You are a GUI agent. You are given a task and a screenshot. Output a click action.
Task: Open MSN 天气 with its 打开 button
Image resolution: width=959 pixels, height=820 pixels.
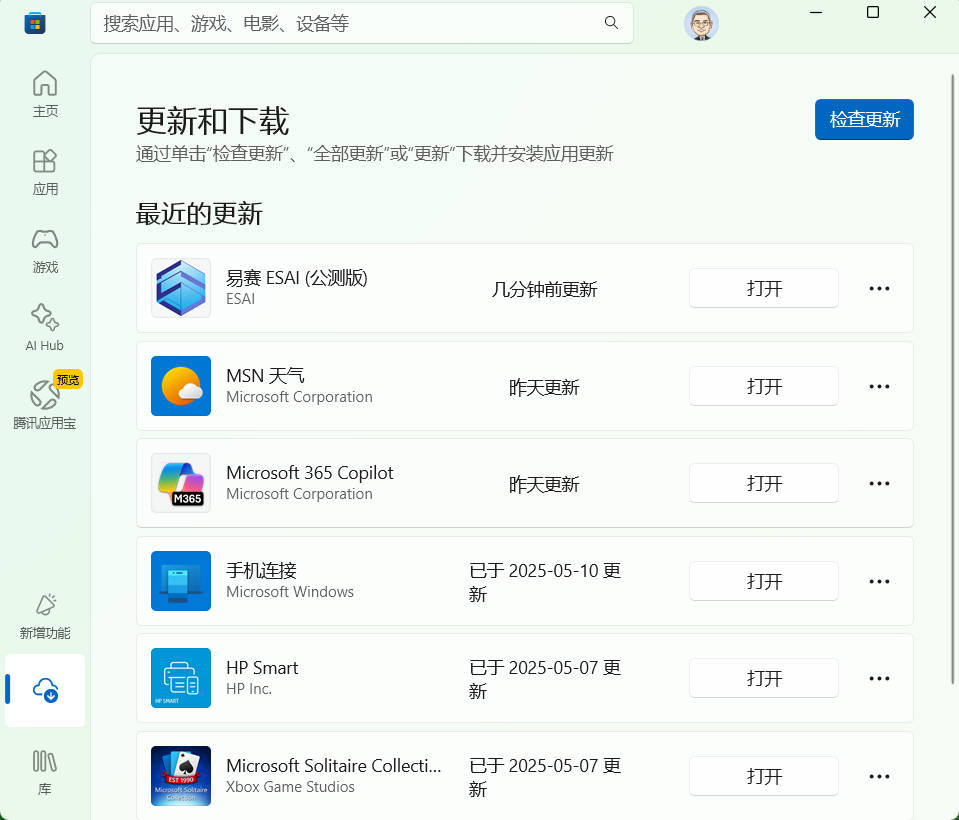point(764,386)
